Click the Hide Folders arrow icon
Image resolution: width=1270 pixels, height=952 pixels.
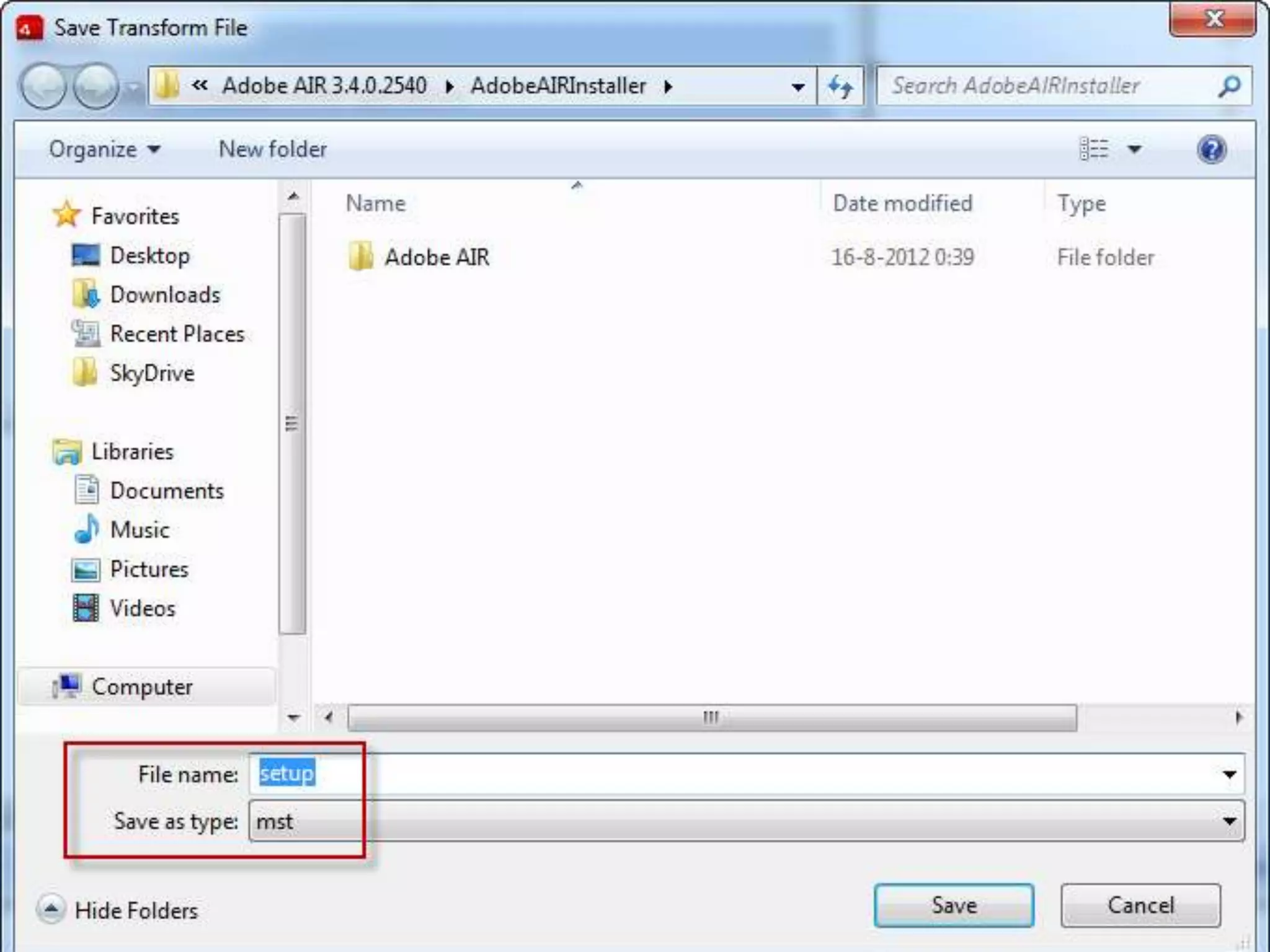pos(51,909)
